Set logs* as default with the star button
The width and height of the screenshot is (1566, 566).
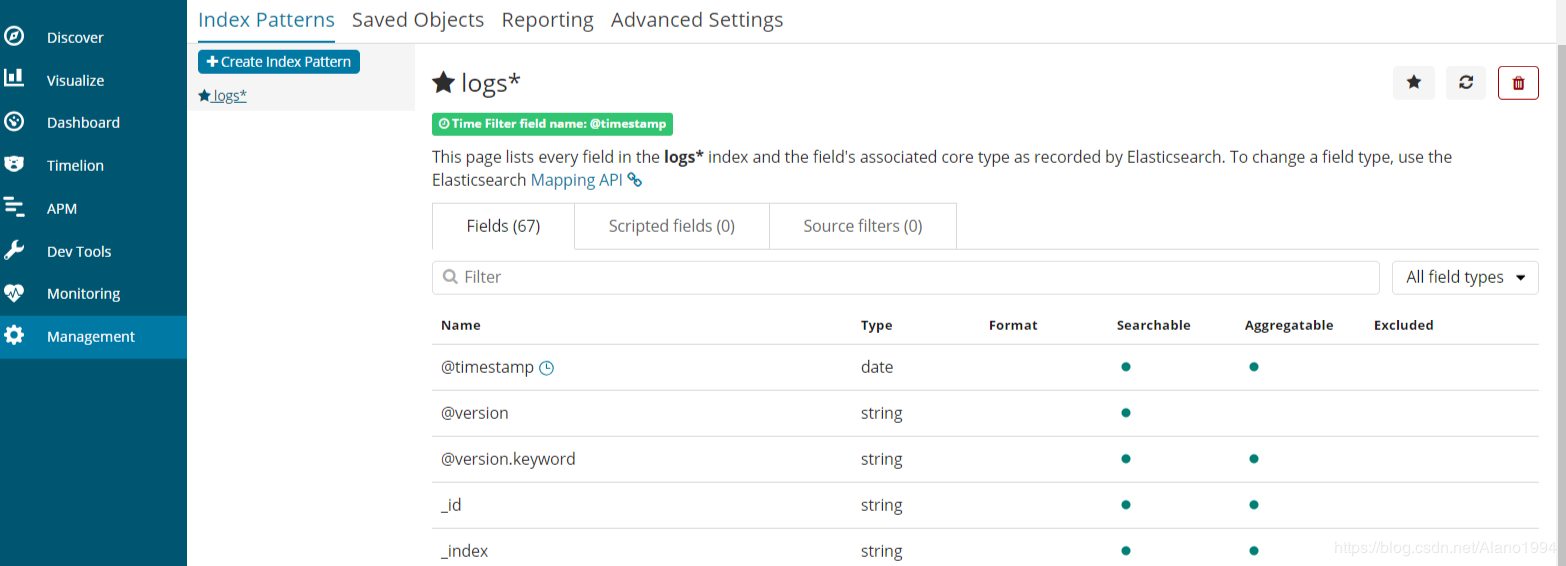(1414, 83)
